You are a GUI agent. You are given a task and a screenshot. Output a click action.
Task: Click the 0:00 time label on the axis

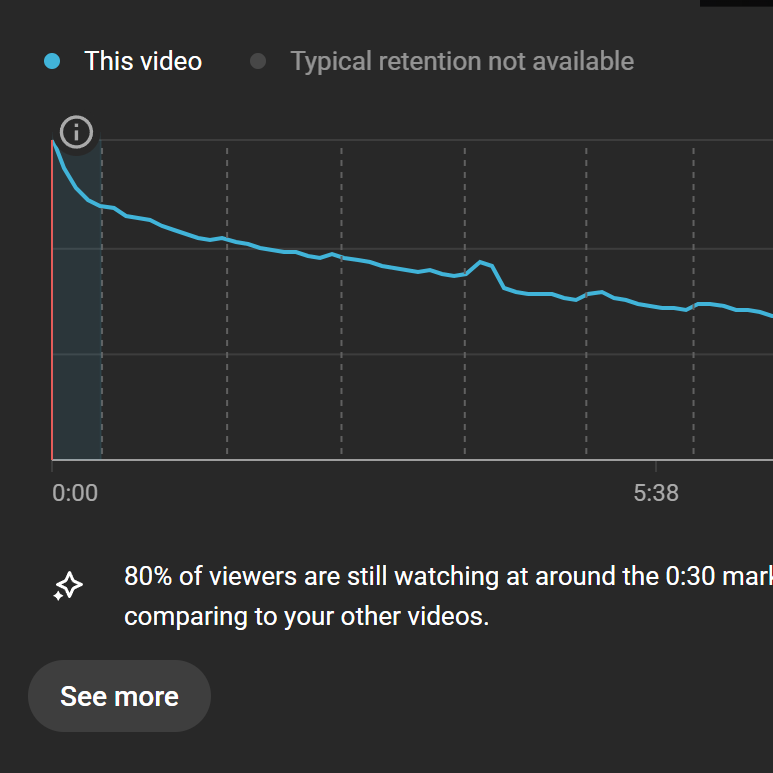pyautogui.click(x=75, y=493)
